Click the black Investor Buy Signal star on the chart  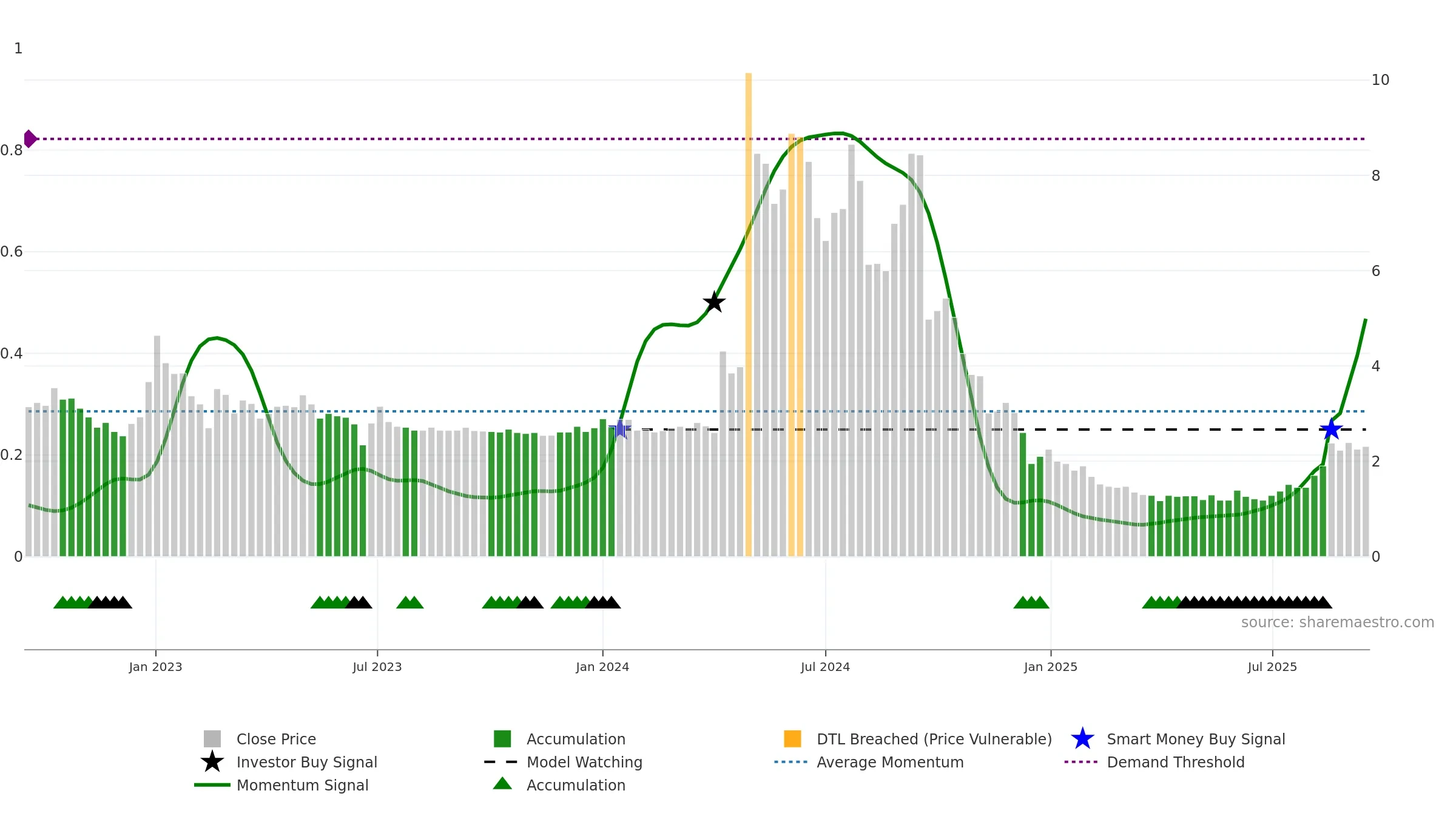coord(714,302)
